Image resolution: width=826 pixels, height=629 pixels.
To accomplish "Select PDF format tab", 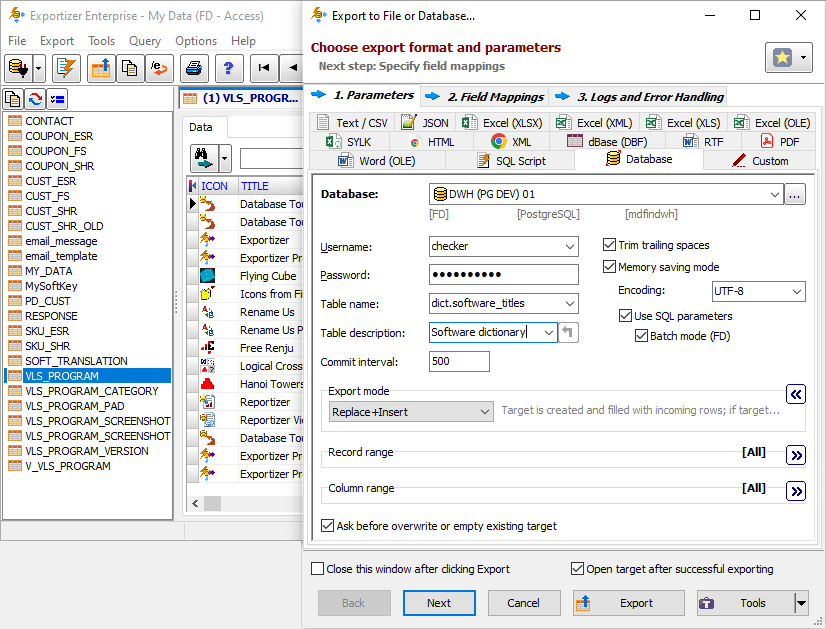I will pos(779,142).
